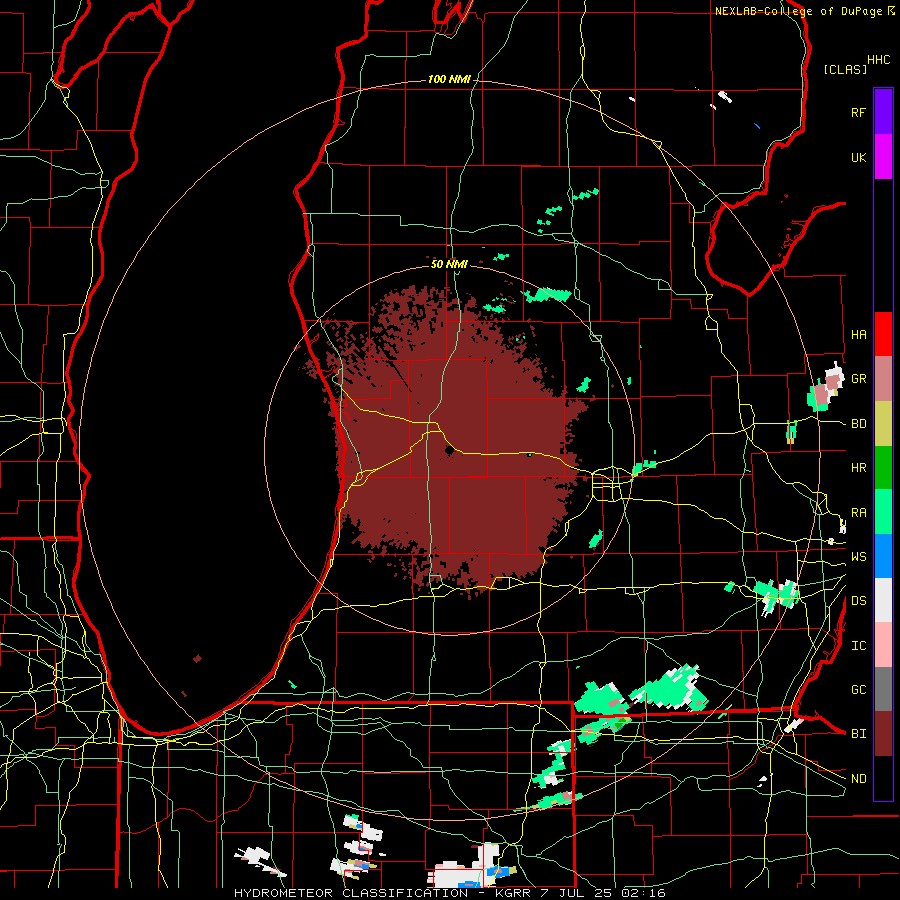Click the "[CLAS]" units label

coord(845,69)
